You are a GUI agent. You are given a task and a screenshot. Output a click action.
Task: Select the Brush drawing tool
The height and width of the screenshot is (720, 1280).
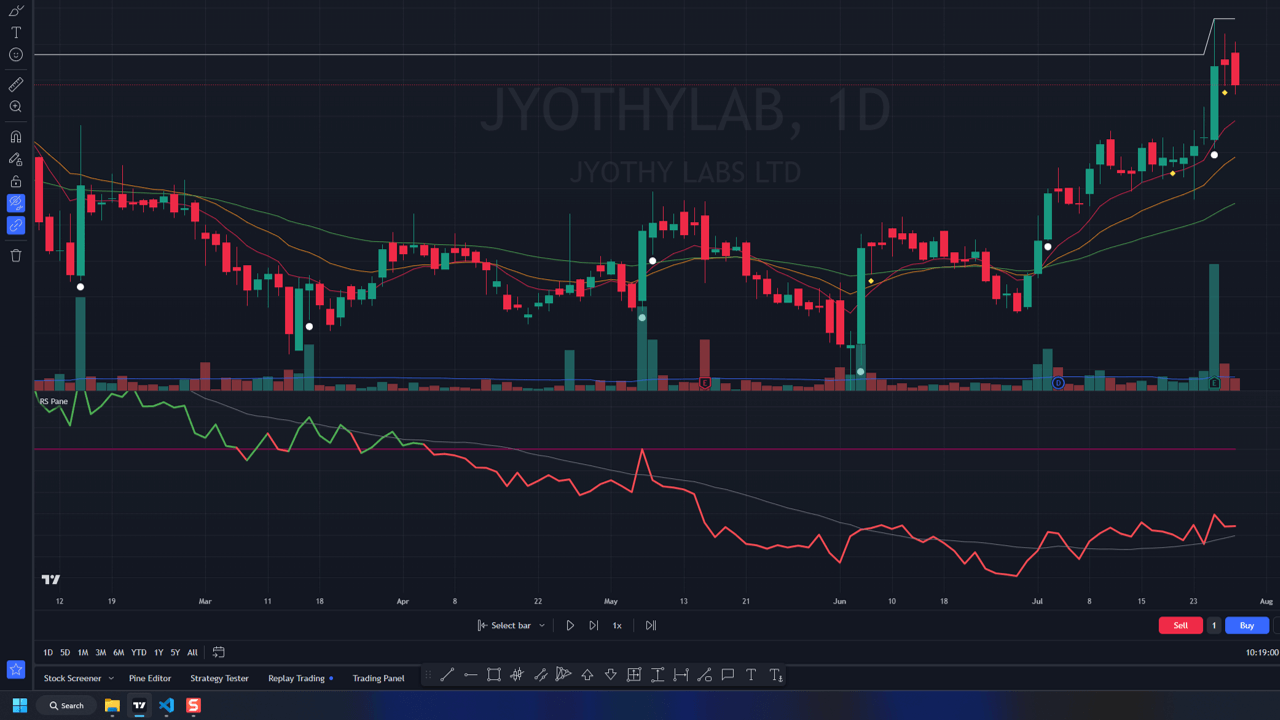click(x=16, y=11)
